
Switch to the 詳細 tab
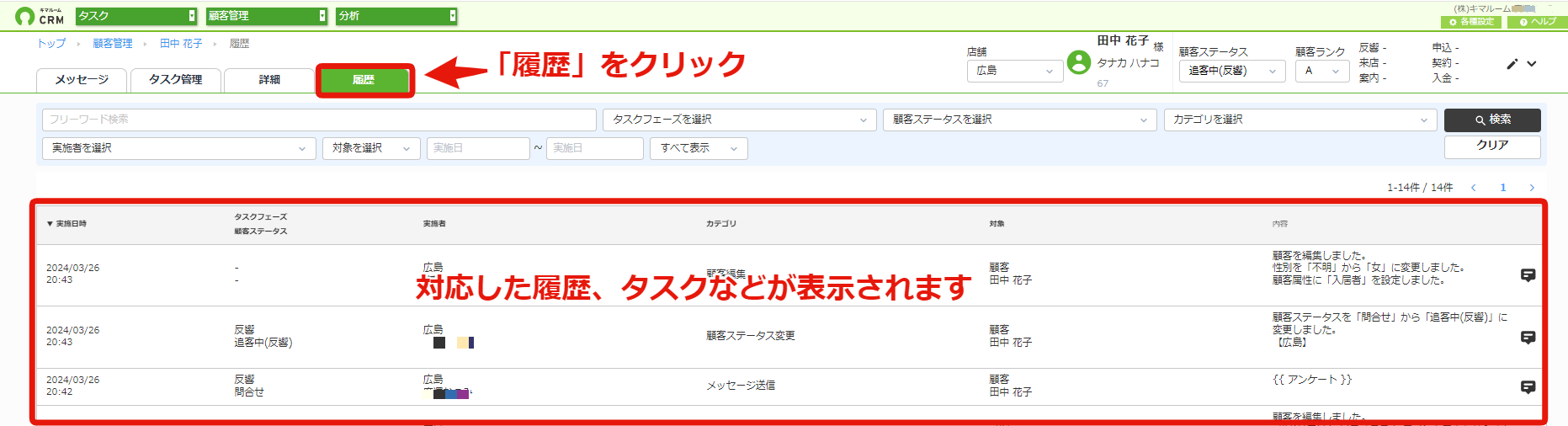(x=269, y=80)
